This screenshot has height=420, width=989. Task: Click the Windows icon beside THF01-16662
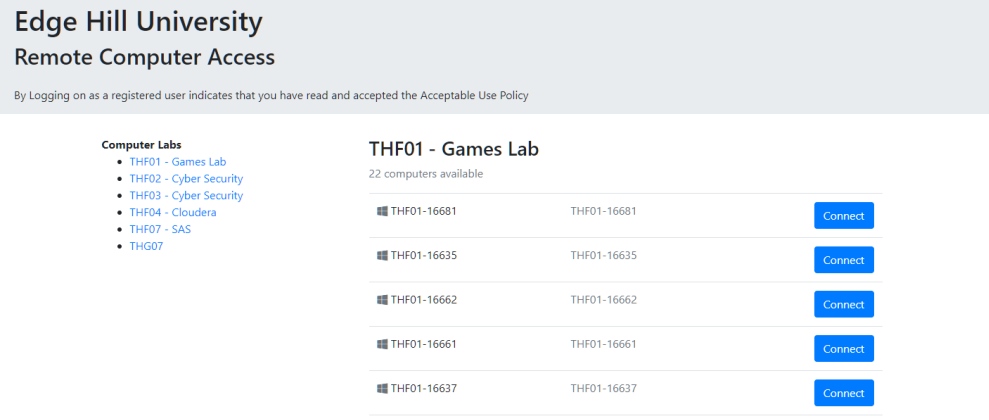coord(382,300)
